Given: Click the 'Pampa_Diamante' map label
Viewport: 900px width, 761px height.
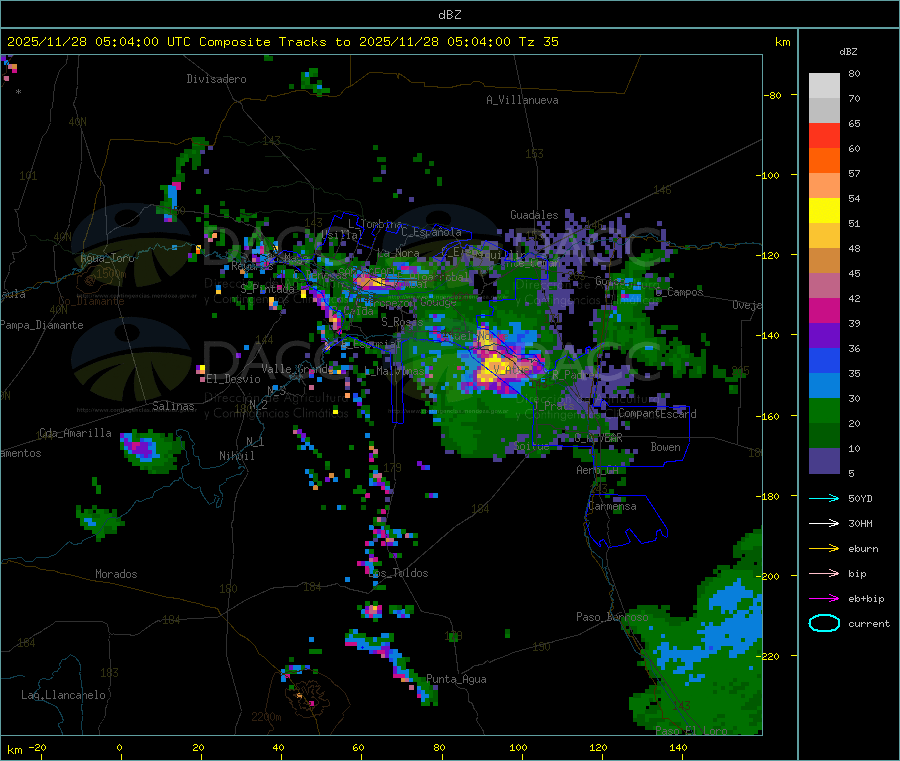Looking at the screenshot, I should [x=41, y=325].
